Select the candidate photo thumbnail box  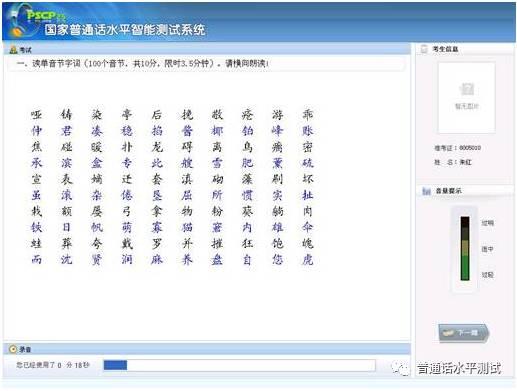[466, 98]
